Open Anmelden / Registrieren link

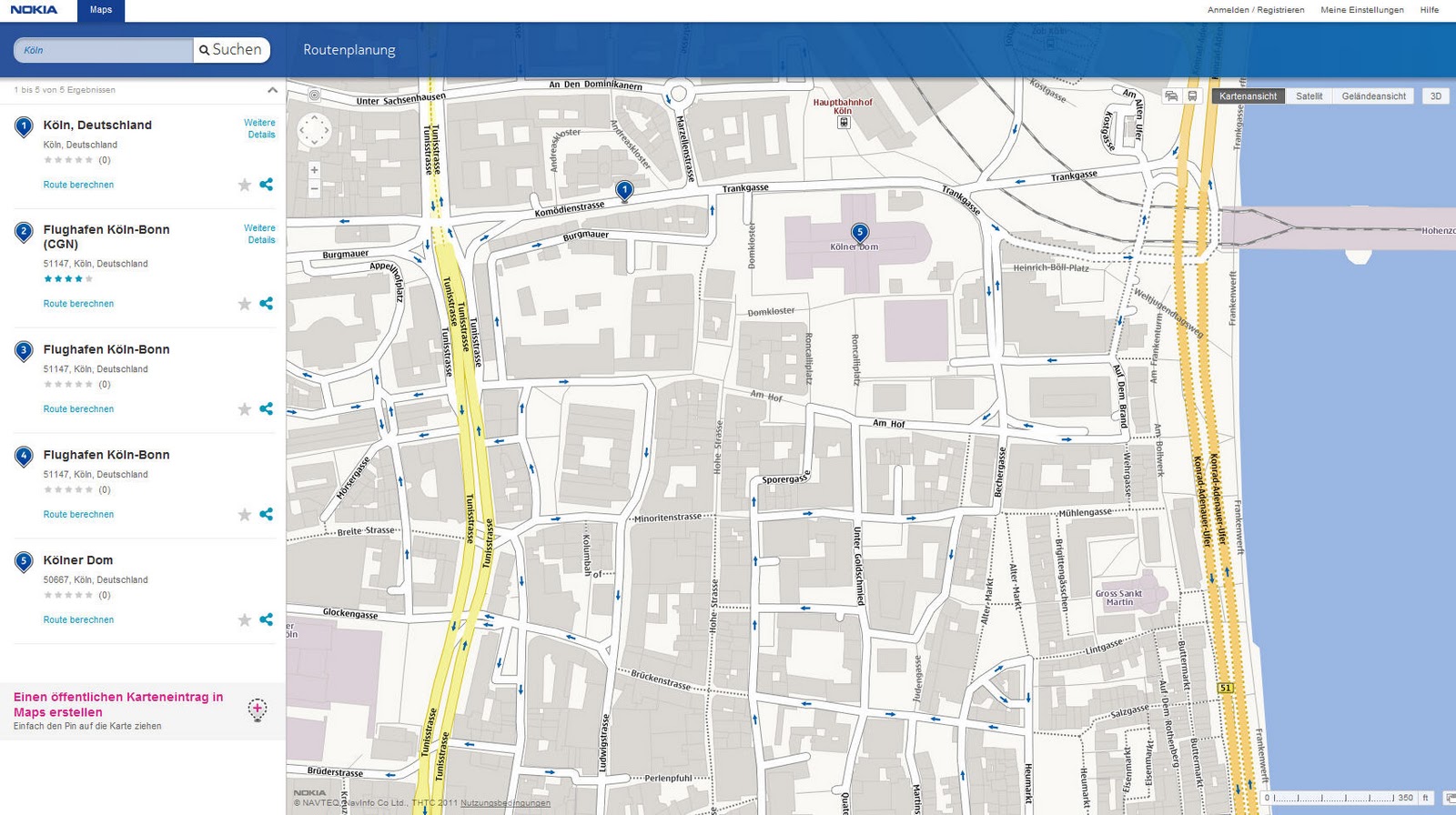click(1256, 10)
